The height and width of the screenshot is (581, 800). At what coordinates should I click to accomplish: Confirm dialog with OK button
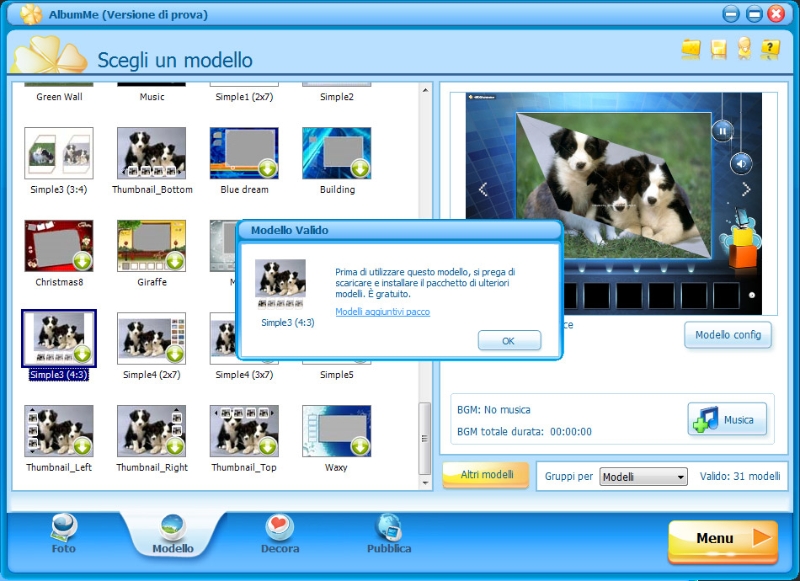[509, 341]
